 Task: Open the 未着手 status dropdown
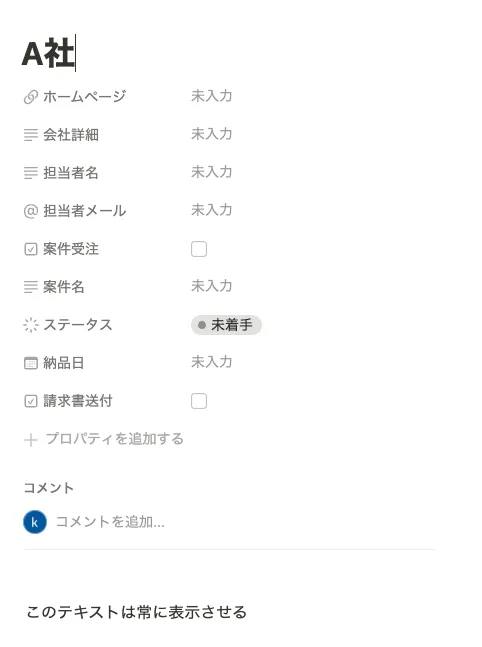click(x=226, y=325)
